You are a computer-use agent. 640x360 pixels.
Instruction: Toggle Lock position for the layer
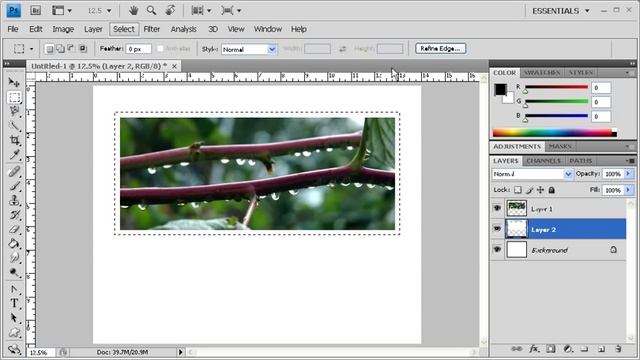pyautogui.click(x=540, y=190)
